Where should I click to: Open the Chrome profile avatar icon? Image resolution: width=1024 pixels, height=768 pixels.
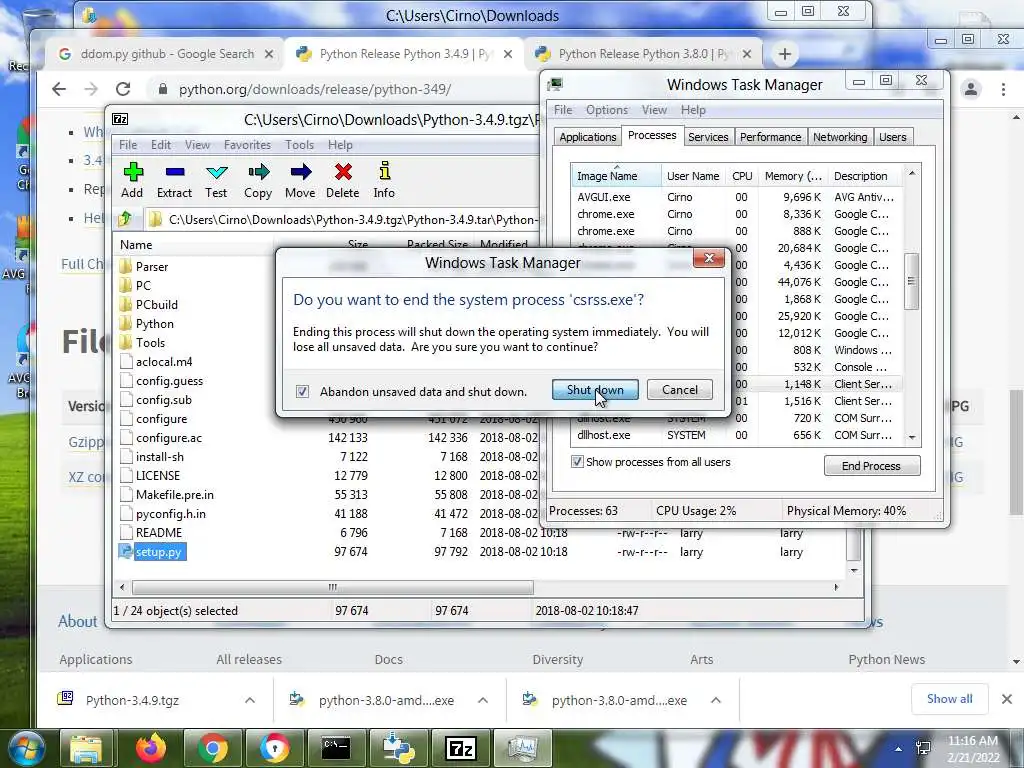point(971,89)
